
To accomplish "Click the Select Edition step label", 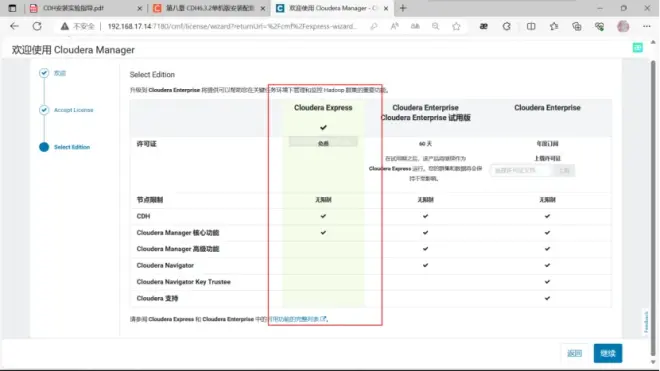I will tap(72, 147).
